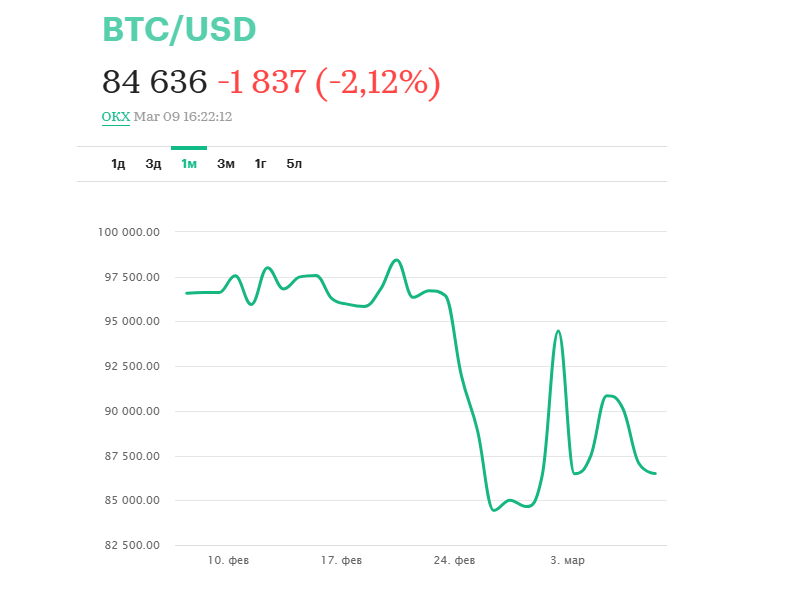Click the 24. фев date label
The width and height of the screenshot is (788, 598).
(455, 561)
